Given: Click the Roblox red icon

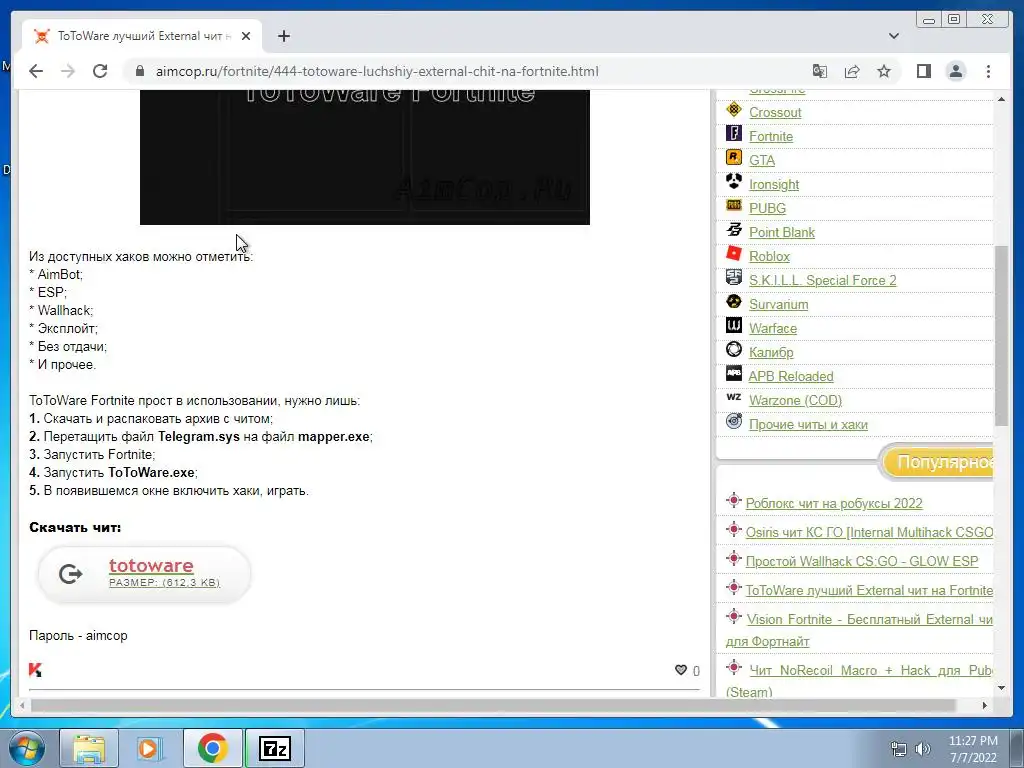Looking at the screenshot, I should click(x=734, y=253).
